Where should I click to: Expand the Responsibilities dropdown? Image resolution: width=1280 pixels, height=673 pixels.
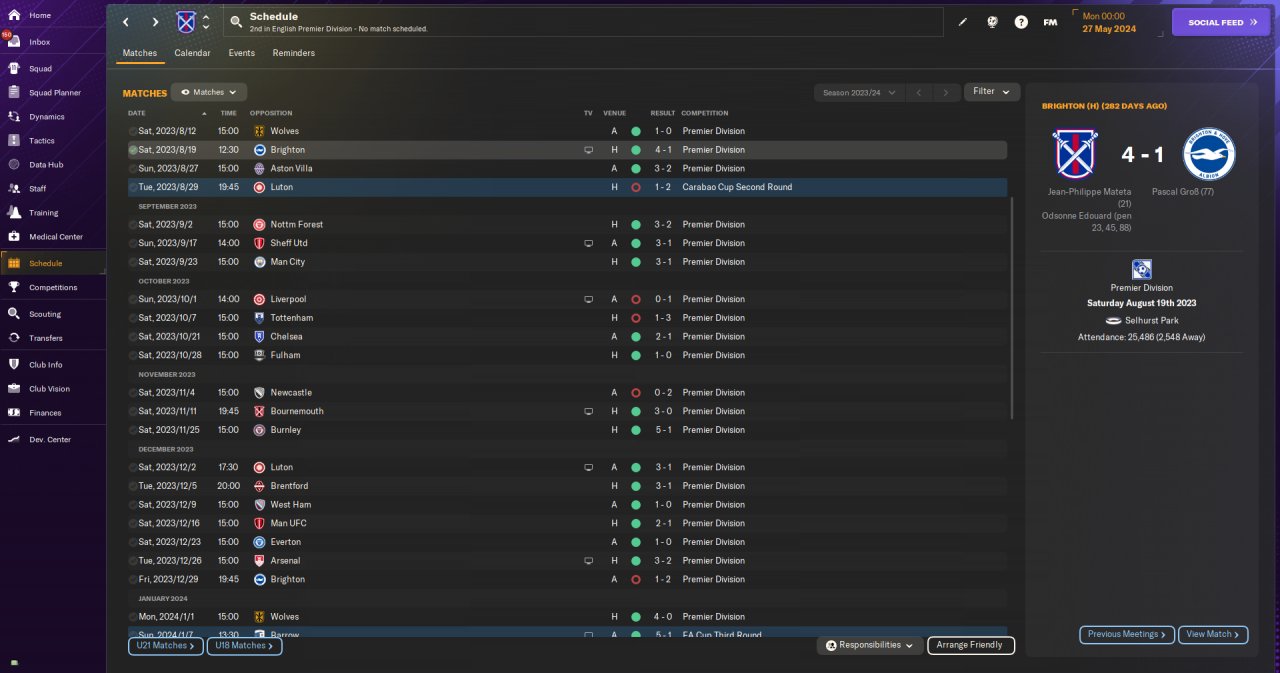click(x=870, y=645)
